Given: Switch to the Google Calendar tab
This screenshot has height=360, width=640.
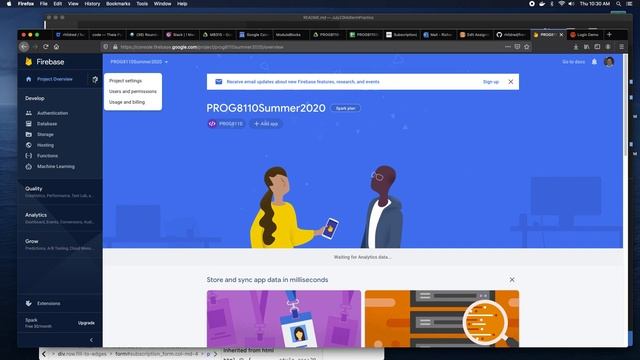Looking at the screenshot, I should point(254,35).
